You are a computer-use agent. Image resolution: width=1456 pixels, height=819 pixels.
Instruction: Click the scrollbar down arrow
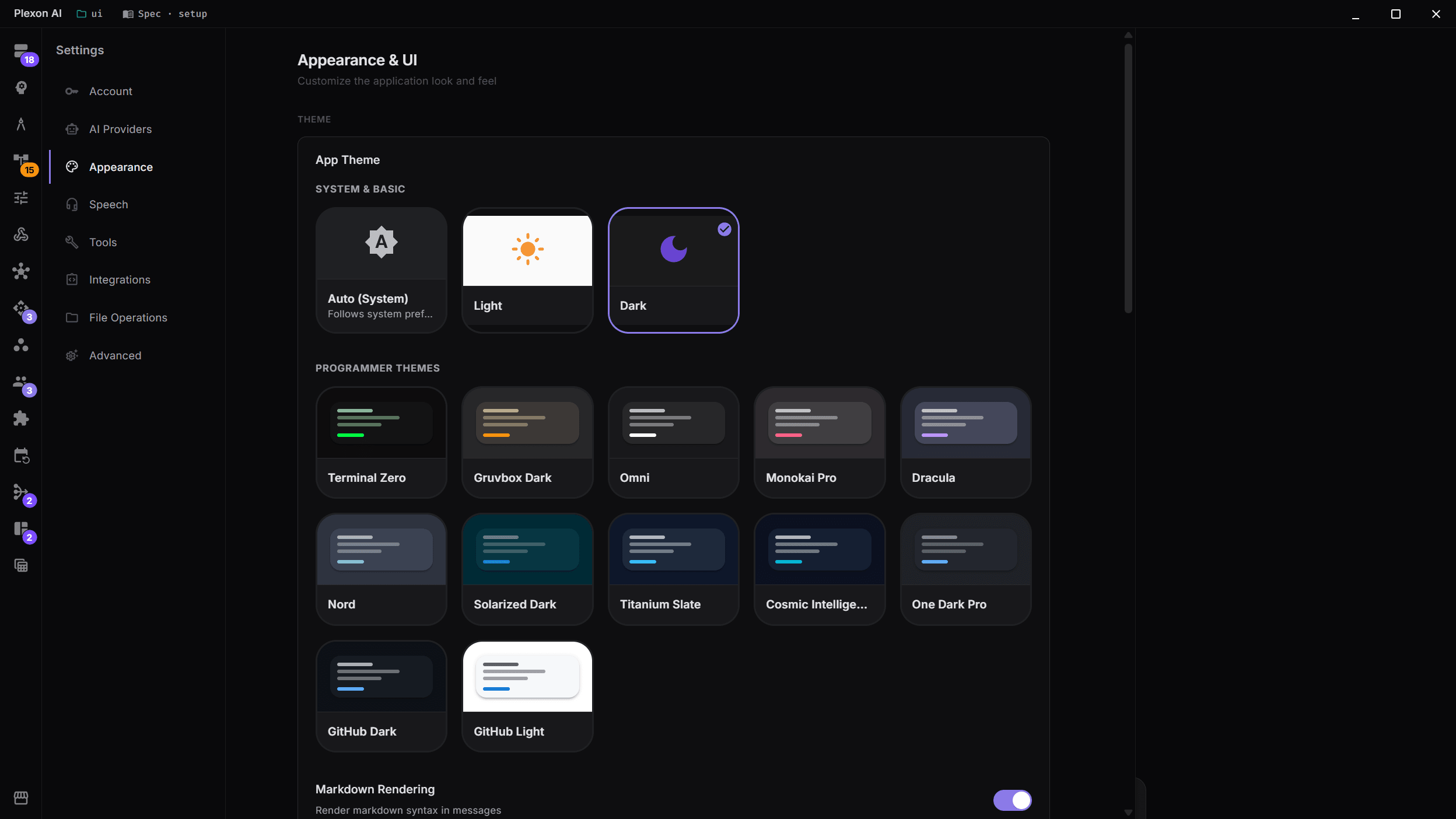pos(1128,812)
